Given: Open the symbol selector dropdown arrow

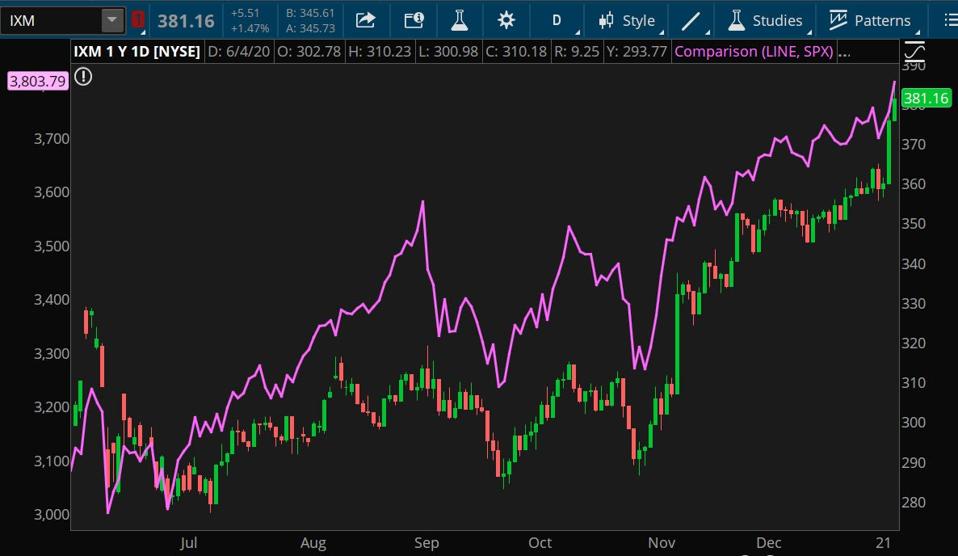Looking at the screenshot, I should point(112,21).
